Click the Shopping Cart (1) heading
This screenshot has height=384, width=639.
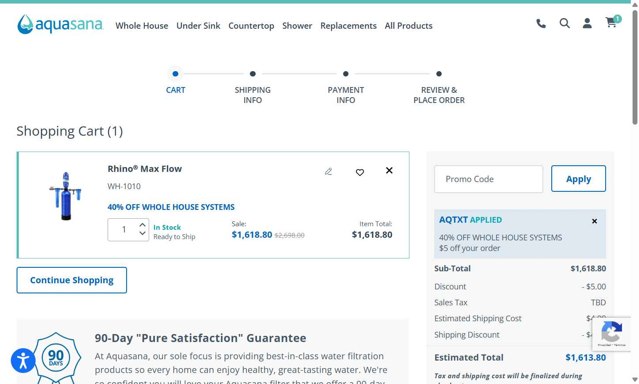[x=70, y=131]
